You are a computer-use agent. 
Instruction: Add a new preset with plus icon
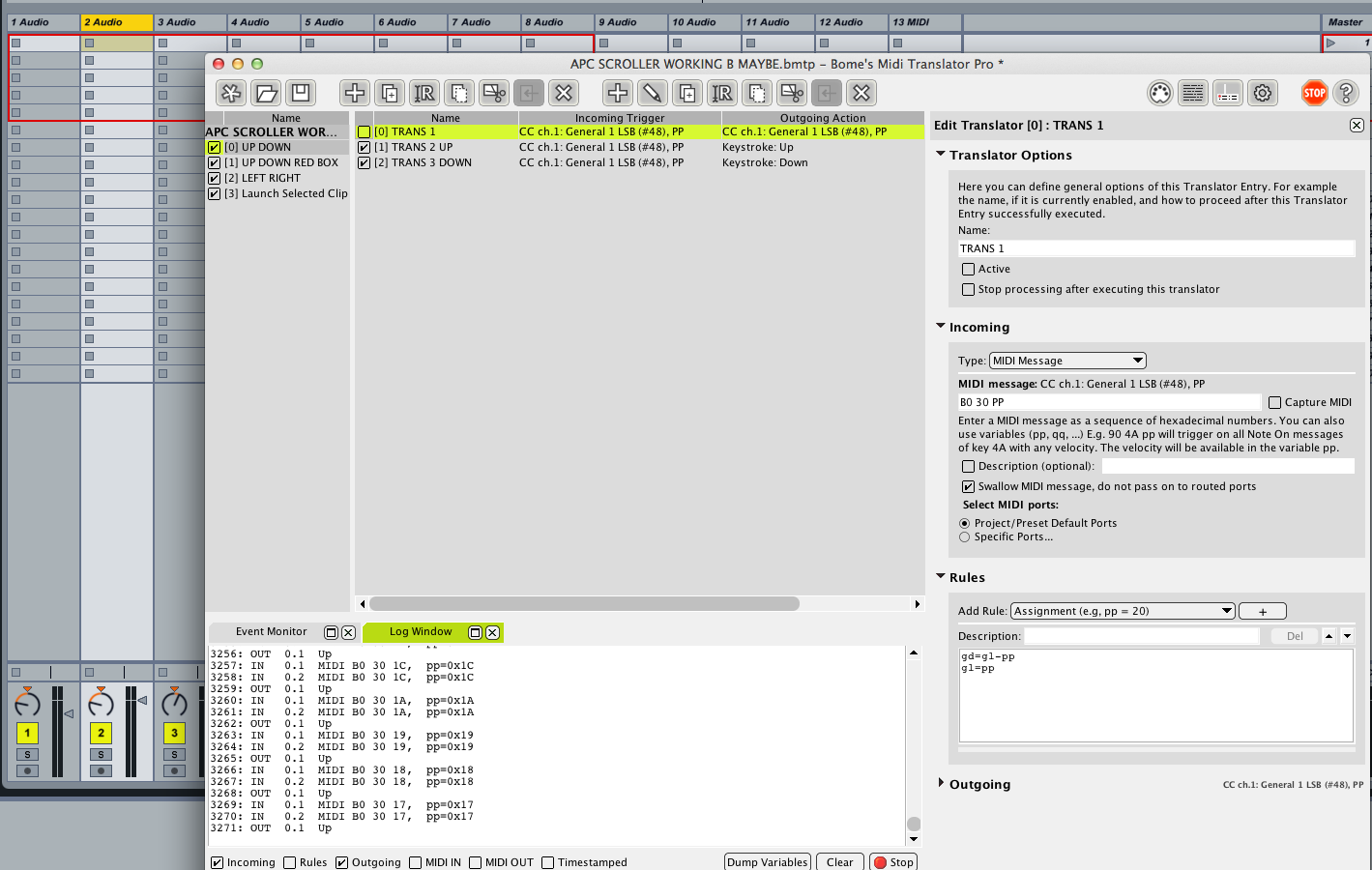click(355, 93)
